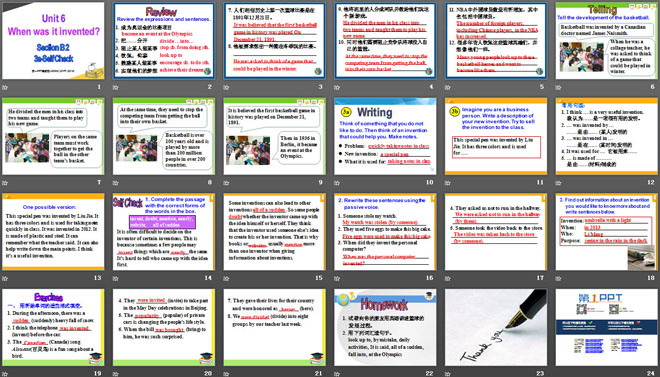The width and height of the screenshot is (660, 377).
Task: Click the animation star under slide 22
Action: (337, 374)
